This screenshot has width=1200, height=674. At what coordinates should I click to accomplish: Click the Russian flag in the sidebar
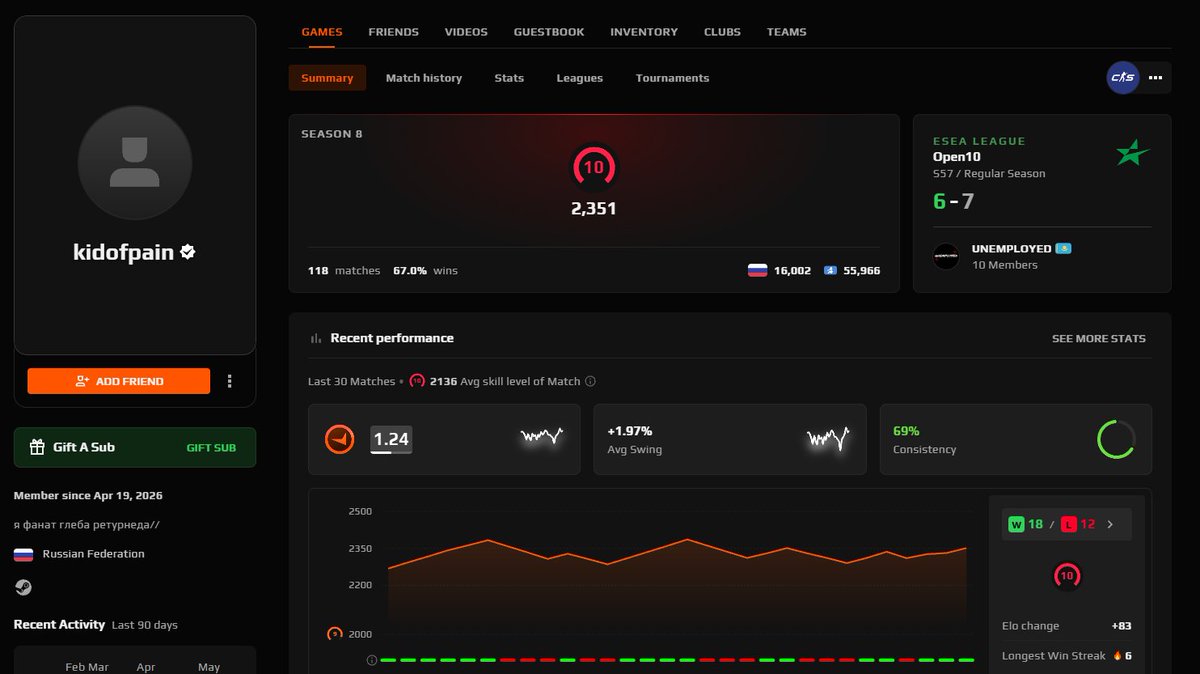click(x=24, y=554)
